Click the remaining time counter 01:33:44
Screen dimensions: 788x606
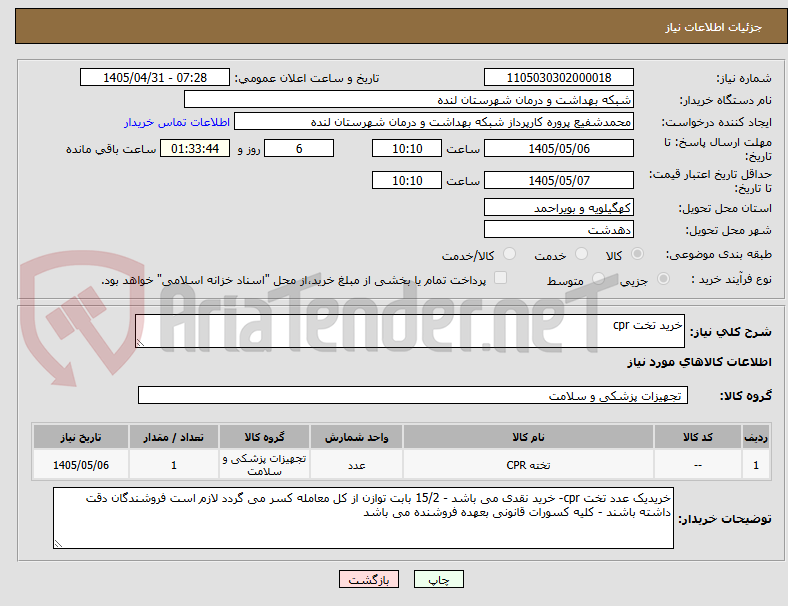195,148
